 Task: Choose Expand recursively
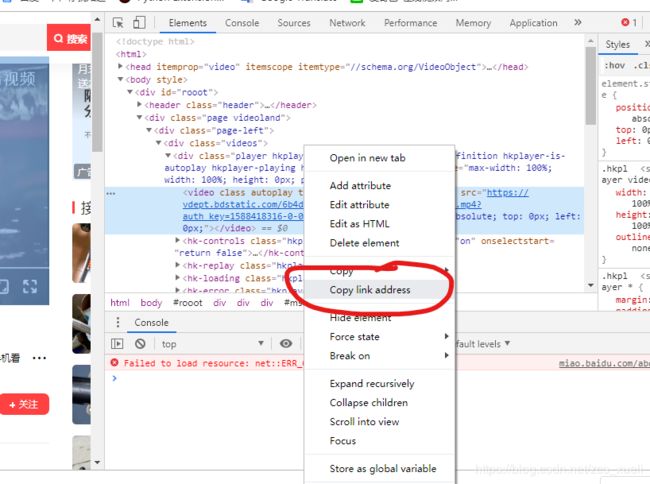[371, 384]
